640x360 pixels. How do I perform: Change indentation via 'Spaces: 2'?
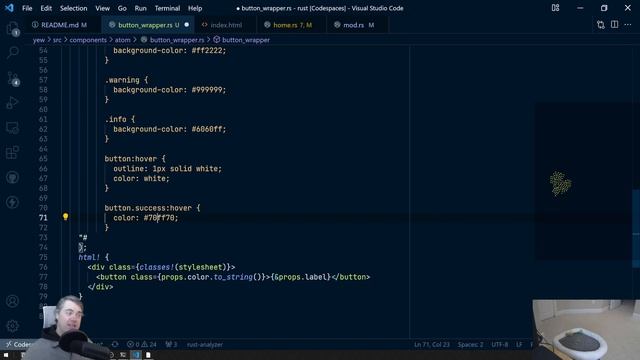tap(470, 344)
